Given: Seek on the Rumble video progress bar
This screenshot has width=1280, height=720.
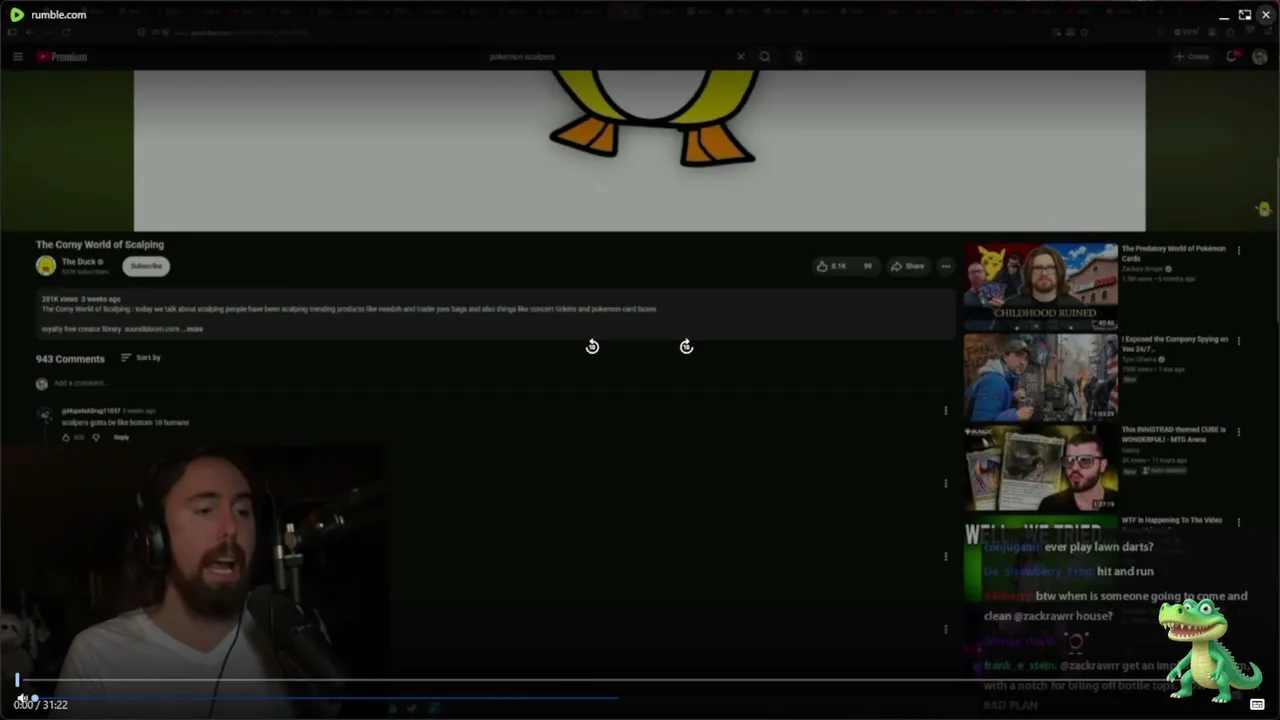Looking at the screenshot, I should pos(640,680).
